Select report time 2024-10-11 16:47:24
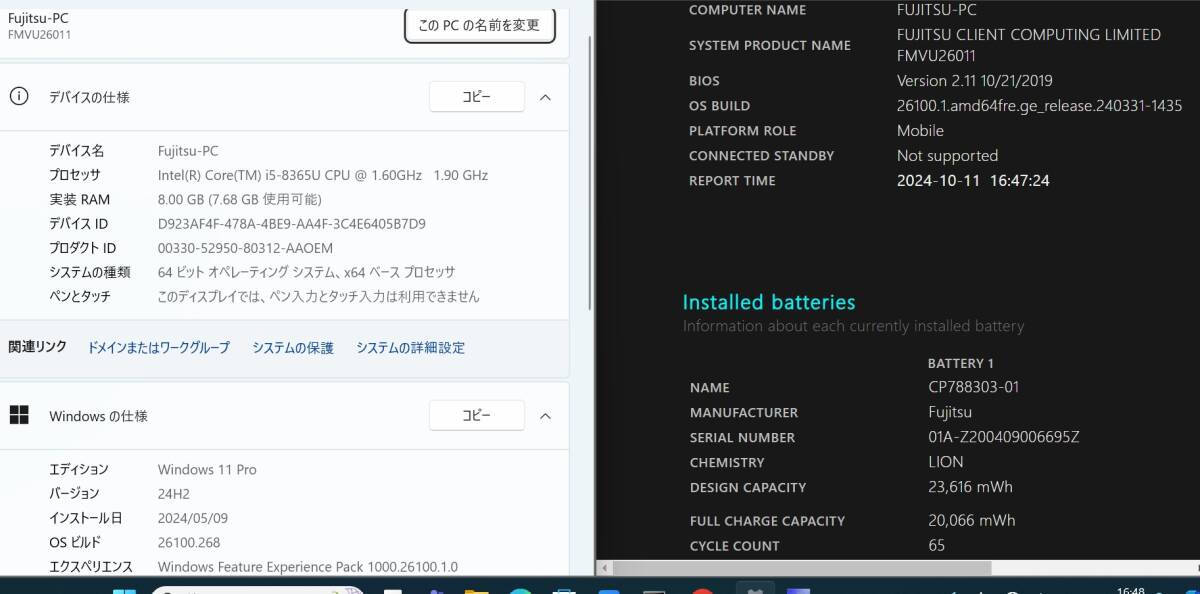The height and width of the screenshot is (594, 1200). coord(973,181)
